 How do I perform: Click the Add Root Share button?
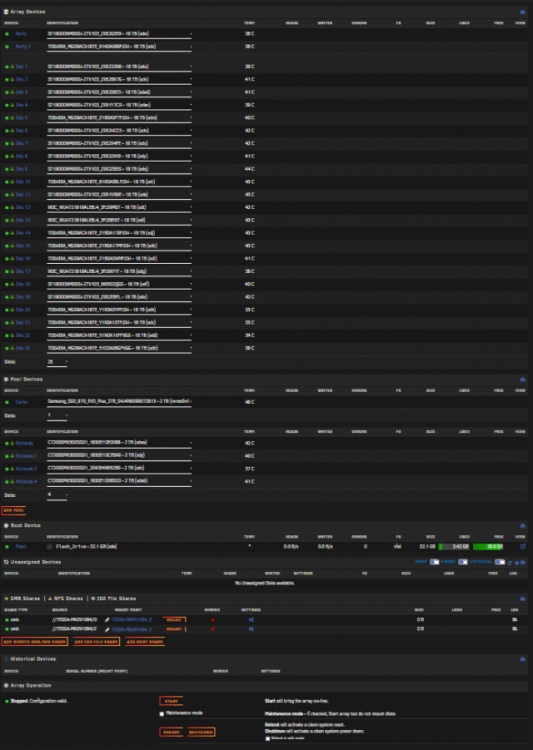144,642
